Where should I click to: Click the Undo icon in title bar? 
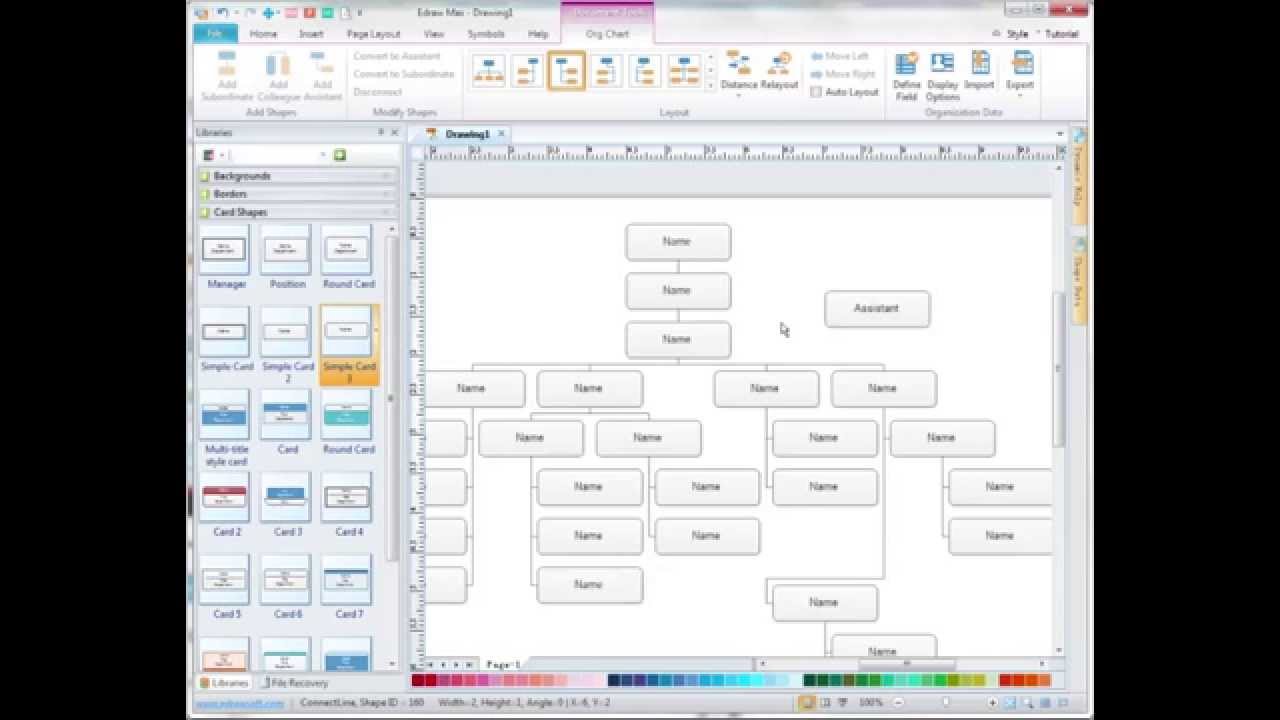pyautogui.click(x=222, y=13)
